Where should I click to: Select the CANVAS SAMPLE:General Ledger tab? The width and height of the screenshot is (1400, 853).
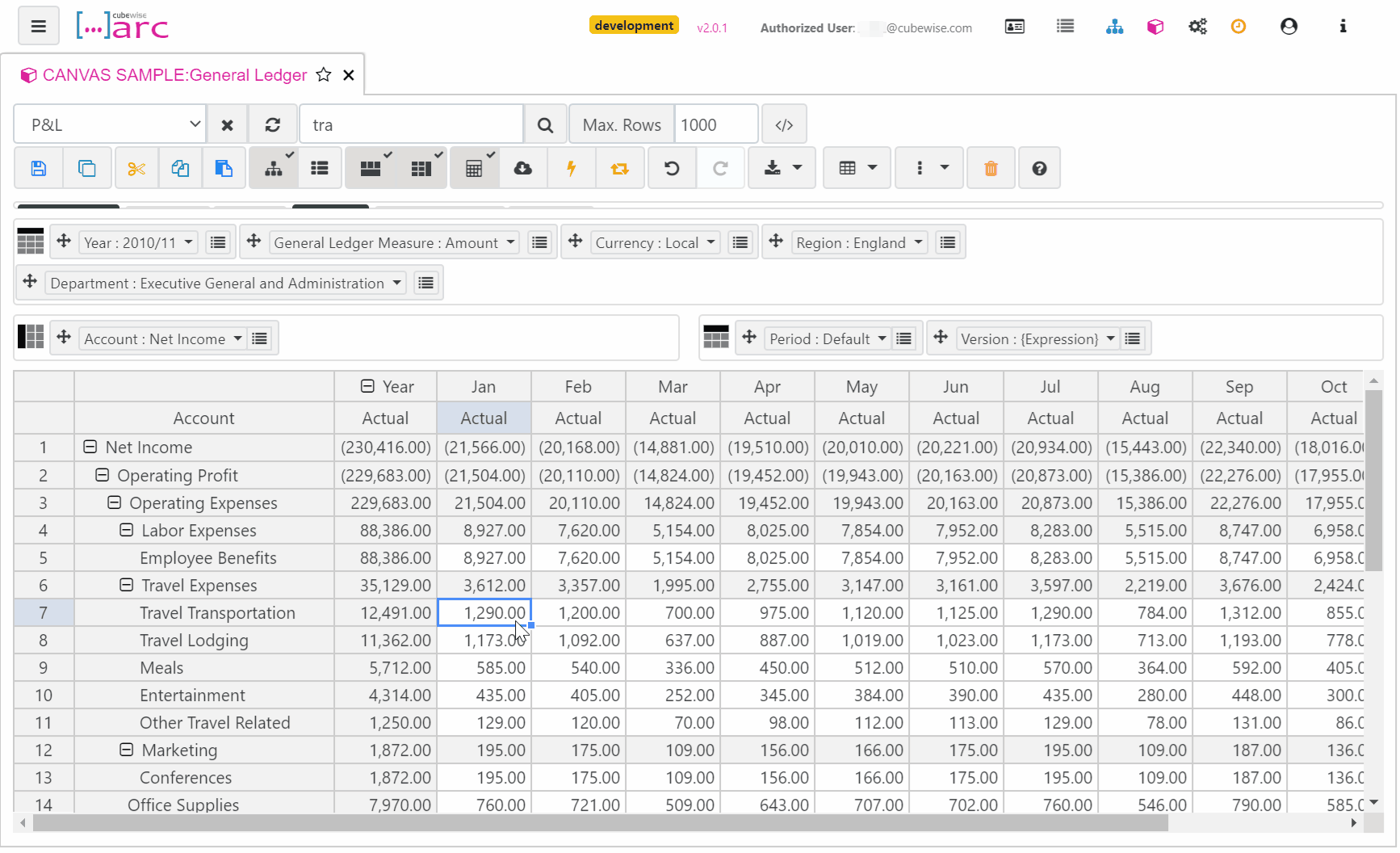(174, 75)
